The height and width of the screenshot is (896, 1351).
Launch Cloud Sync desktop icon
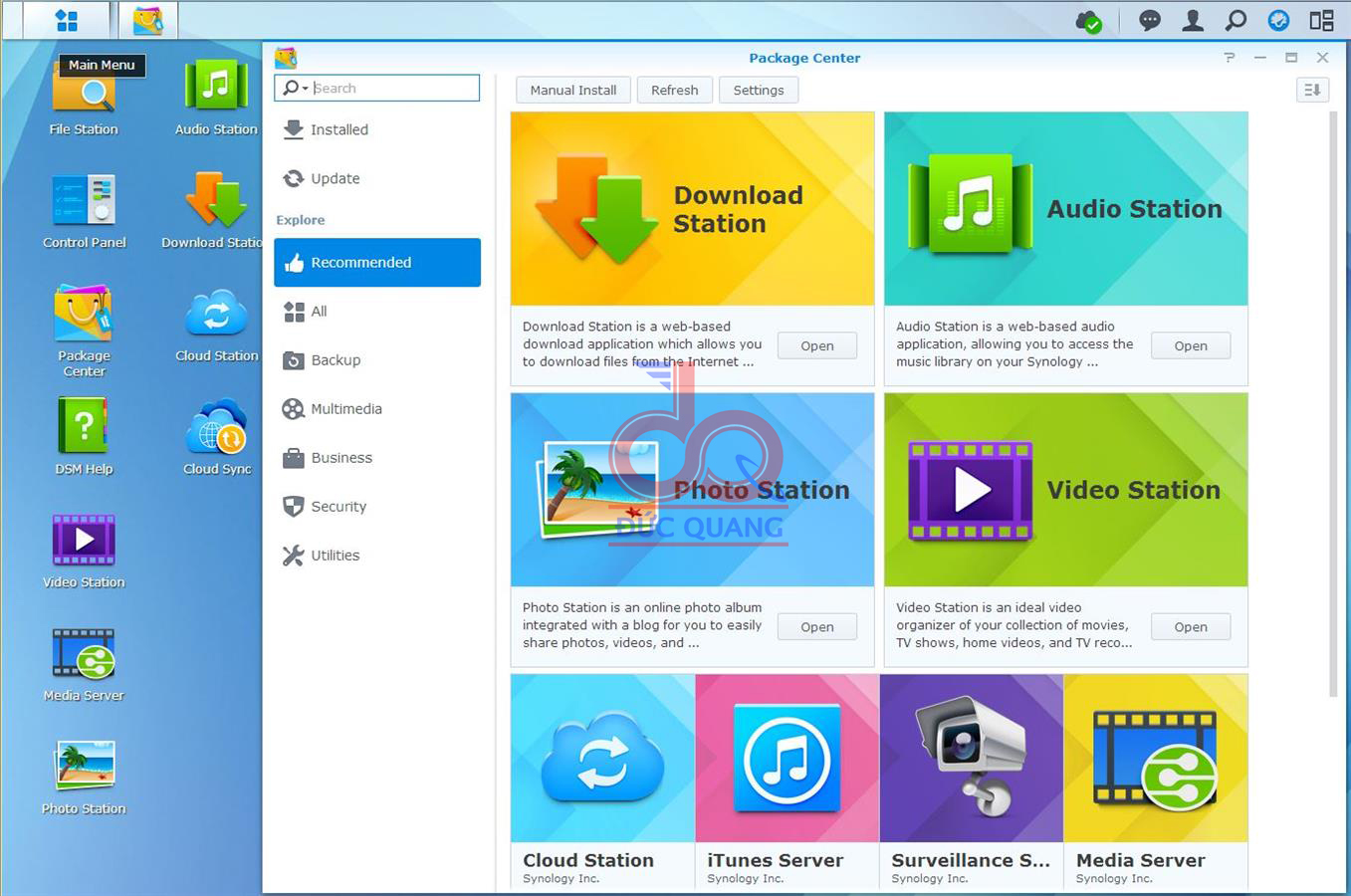pos(216,437)
